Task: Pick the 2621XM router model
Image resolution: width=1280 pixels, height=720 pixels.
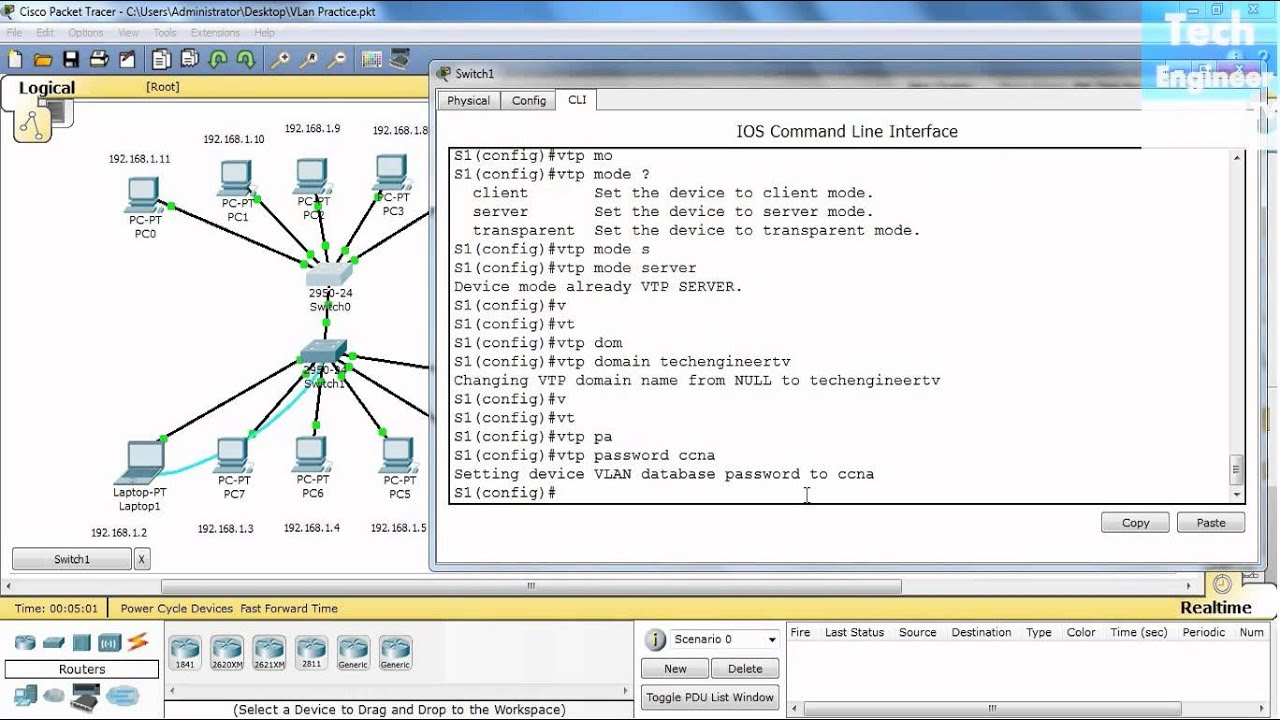Action: 269,653
